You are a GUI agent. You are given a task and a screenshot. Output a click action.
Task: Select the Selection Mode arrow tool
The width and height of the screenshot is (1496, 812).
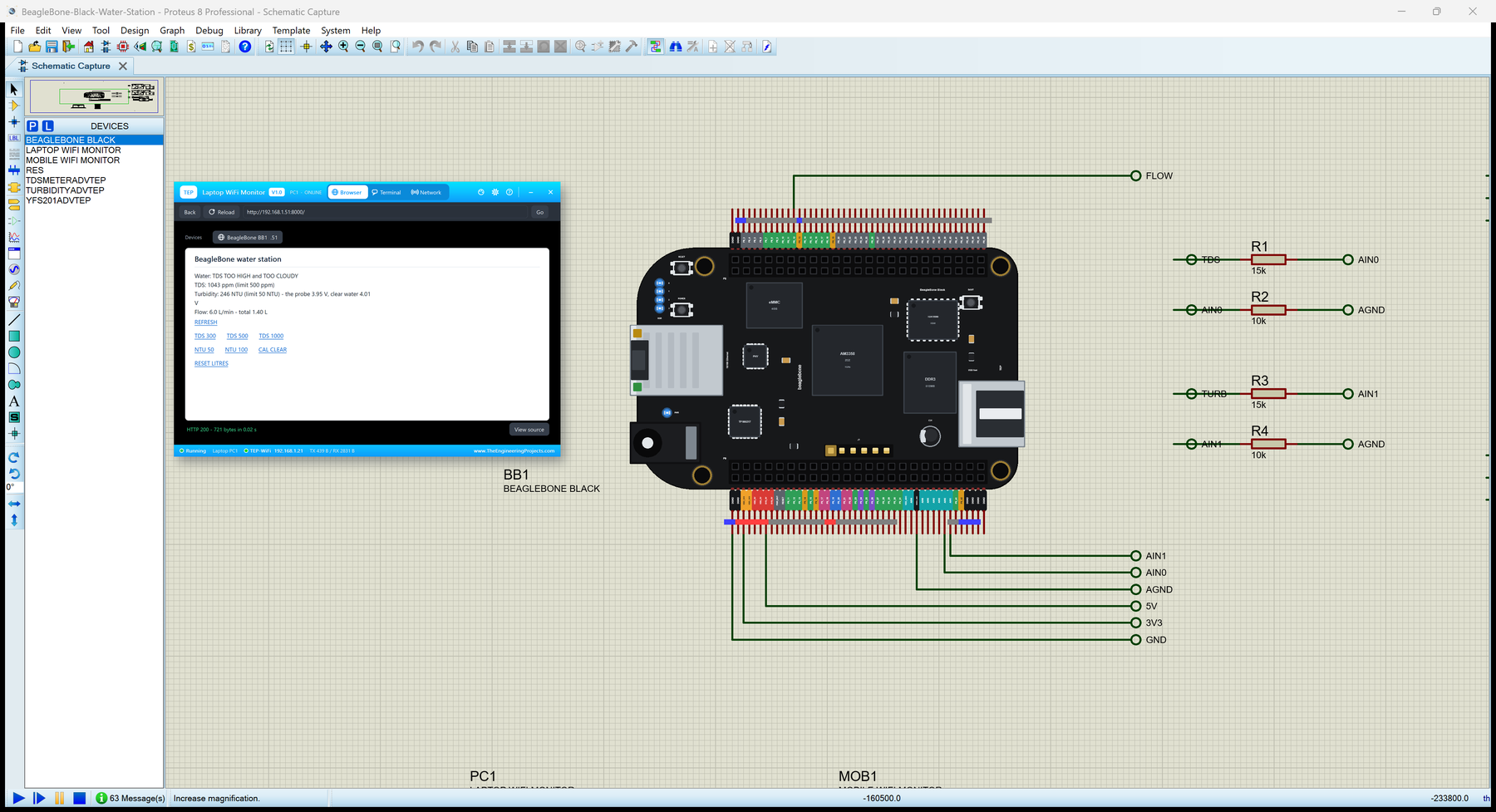click(13, 89)
